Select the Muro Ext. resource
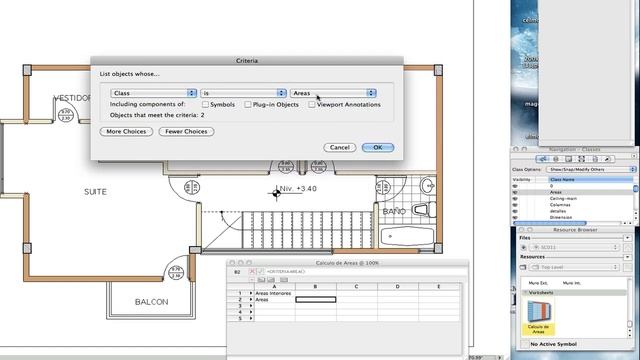 (538, 283)
